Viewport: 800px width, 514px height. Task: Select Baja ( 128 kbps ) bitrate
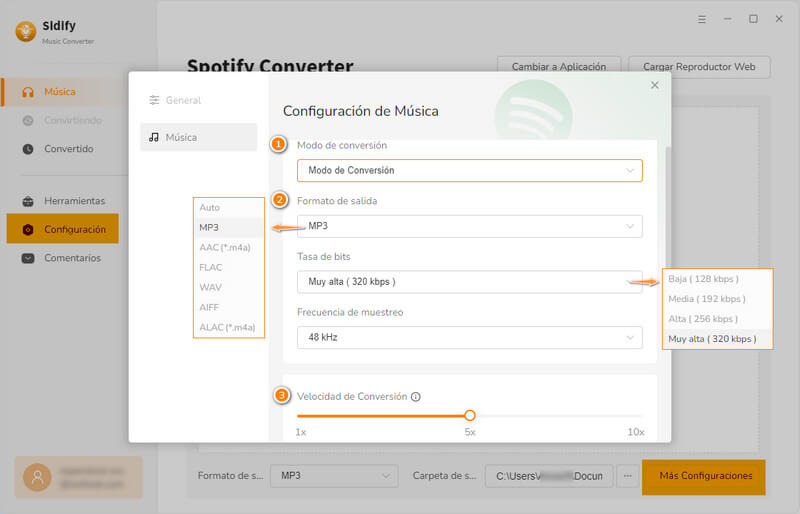[x=717, y=279]
